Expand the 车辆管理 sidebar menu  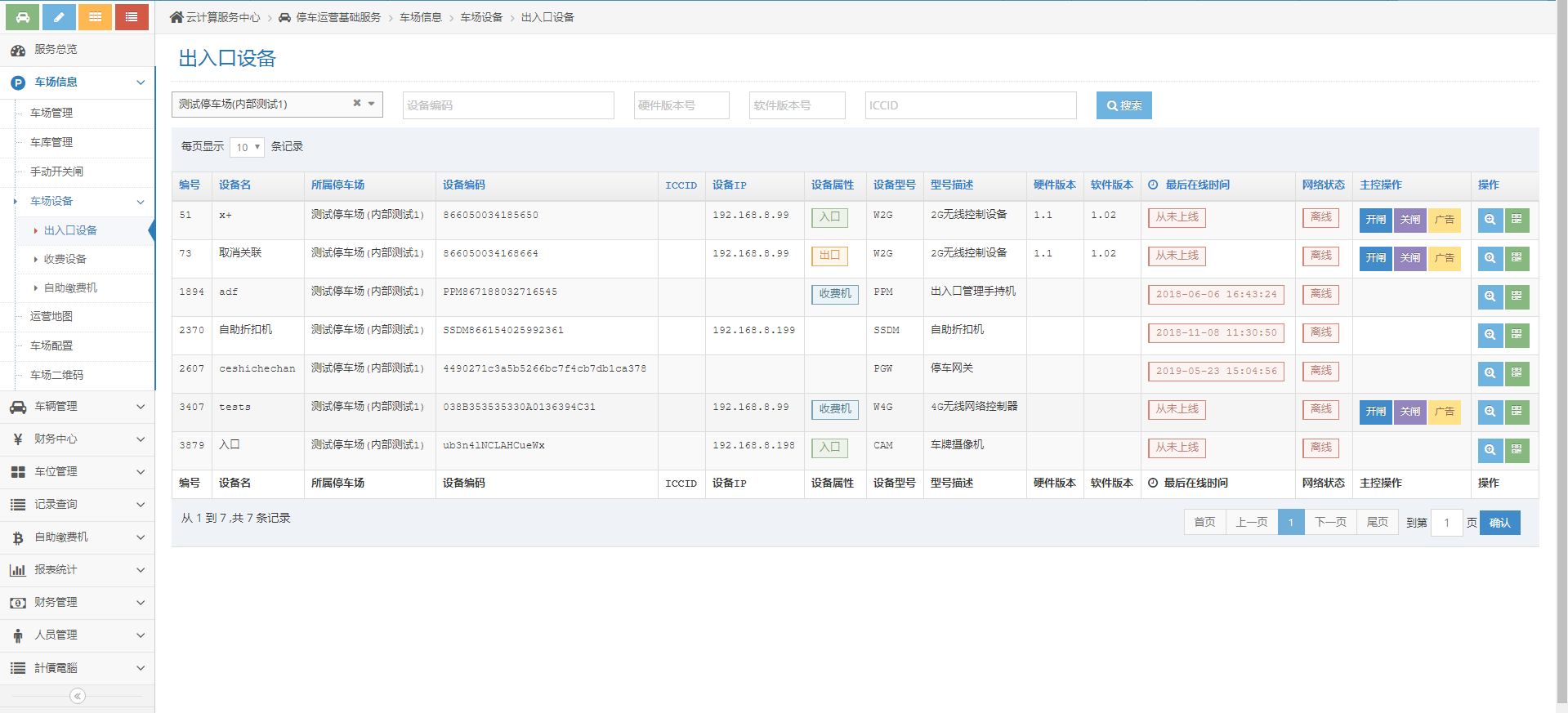[78, 406]
